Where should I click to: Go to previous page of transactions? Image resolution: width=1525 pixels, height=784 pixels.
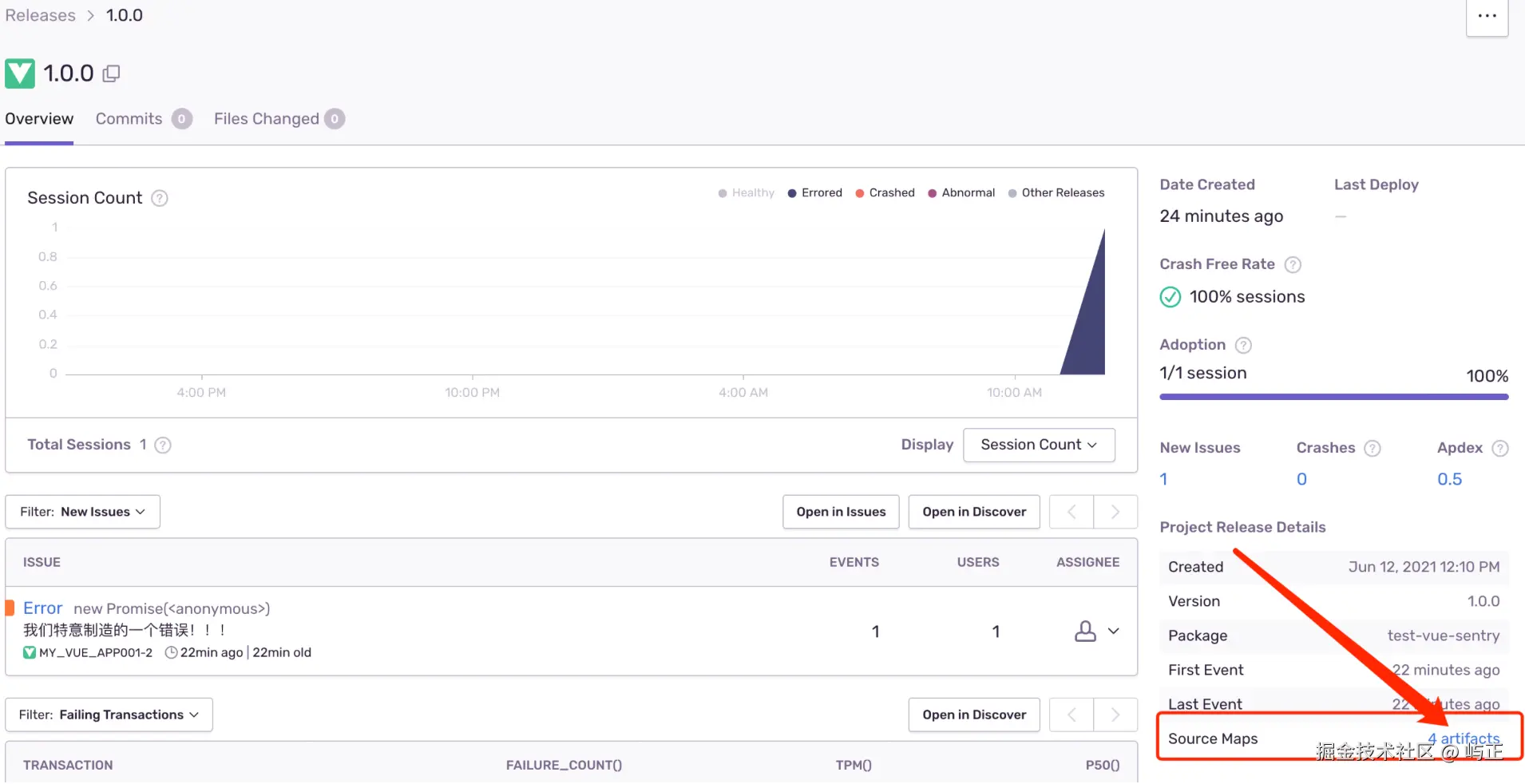pos(1071,715)
